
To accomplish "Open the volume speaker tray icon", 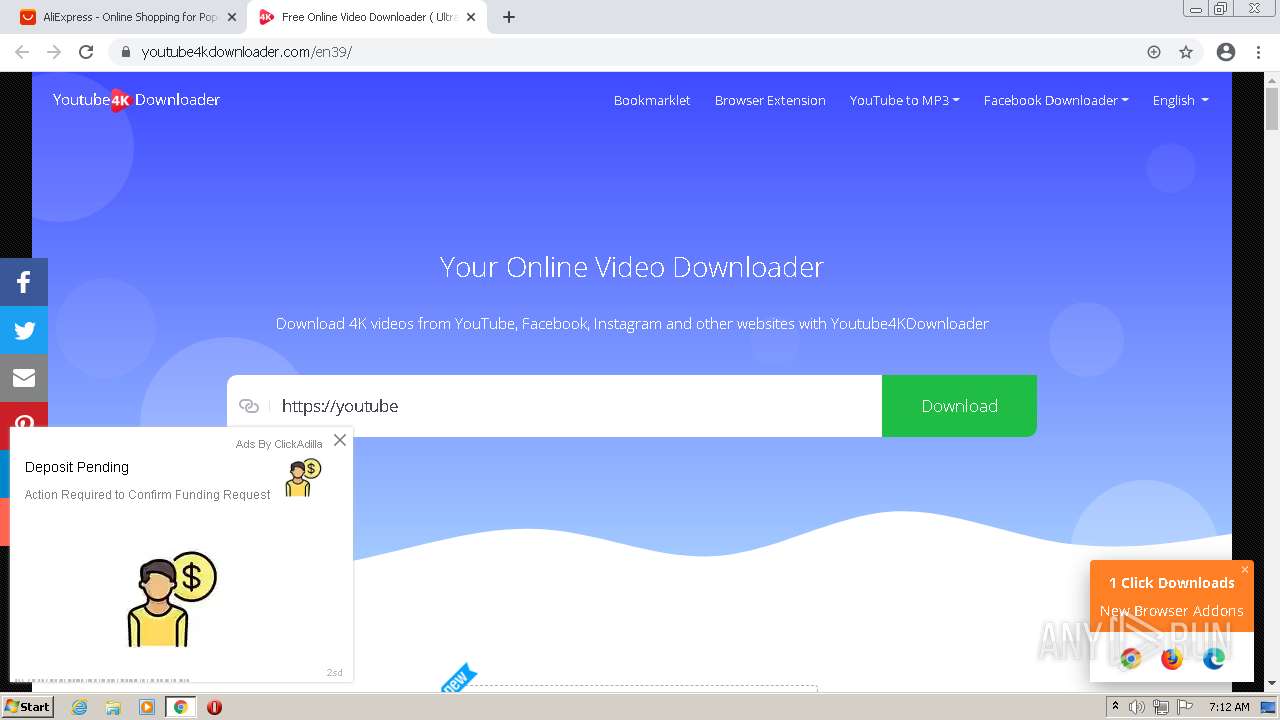I will 1137,707.
